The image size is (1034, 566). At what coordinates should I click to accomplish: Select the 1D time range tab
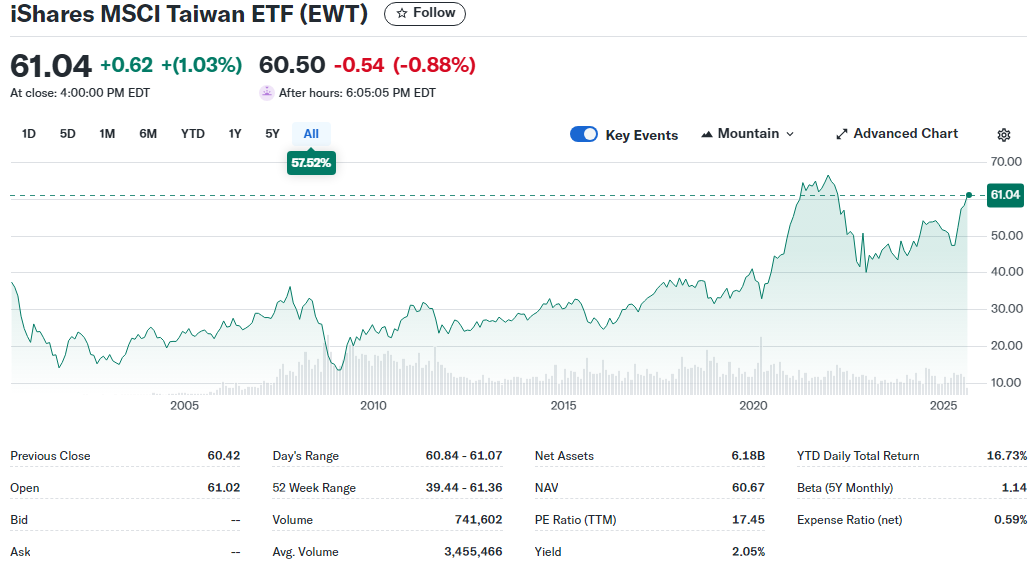click(28, 134)
